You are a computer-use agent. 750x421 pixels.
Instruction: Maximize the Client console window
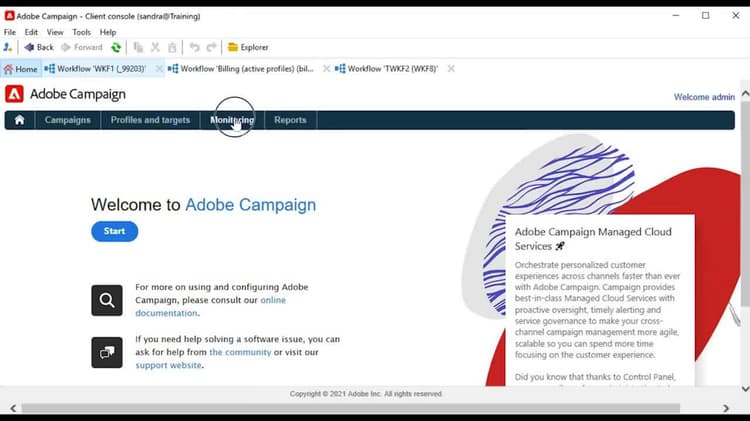pos(706,16)
